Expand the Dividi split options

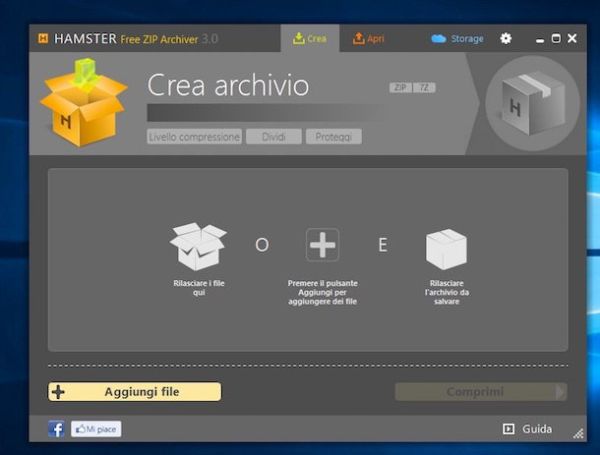273,136
